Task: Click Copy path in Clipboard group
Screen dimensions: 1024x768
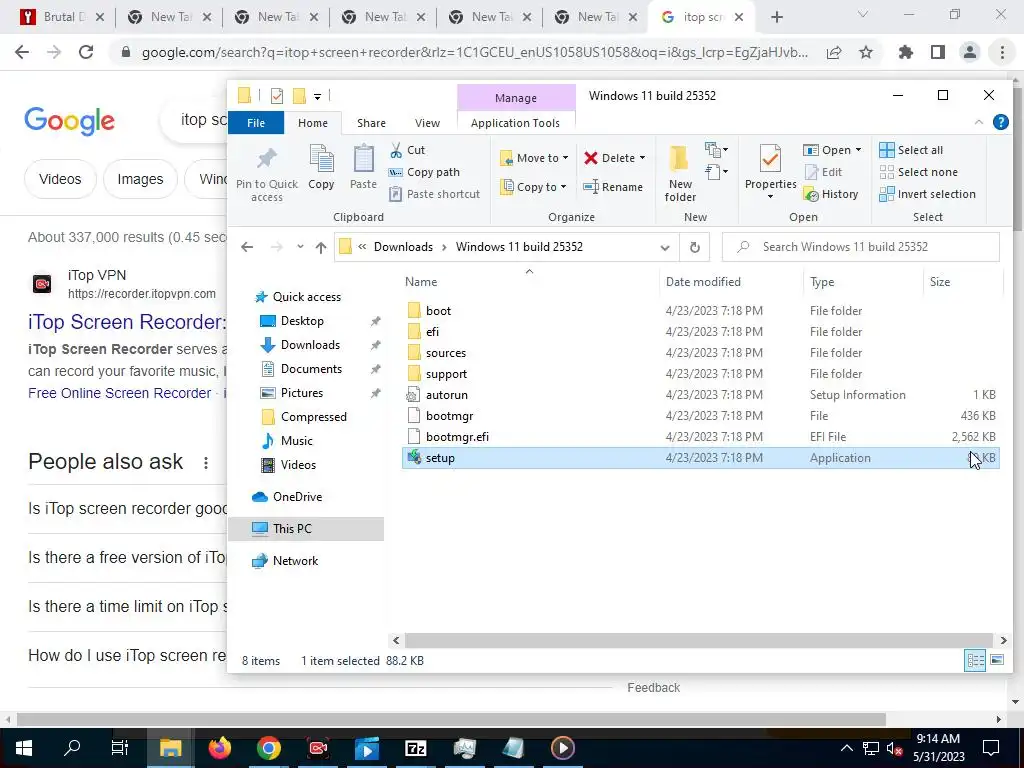Action: 424,172
